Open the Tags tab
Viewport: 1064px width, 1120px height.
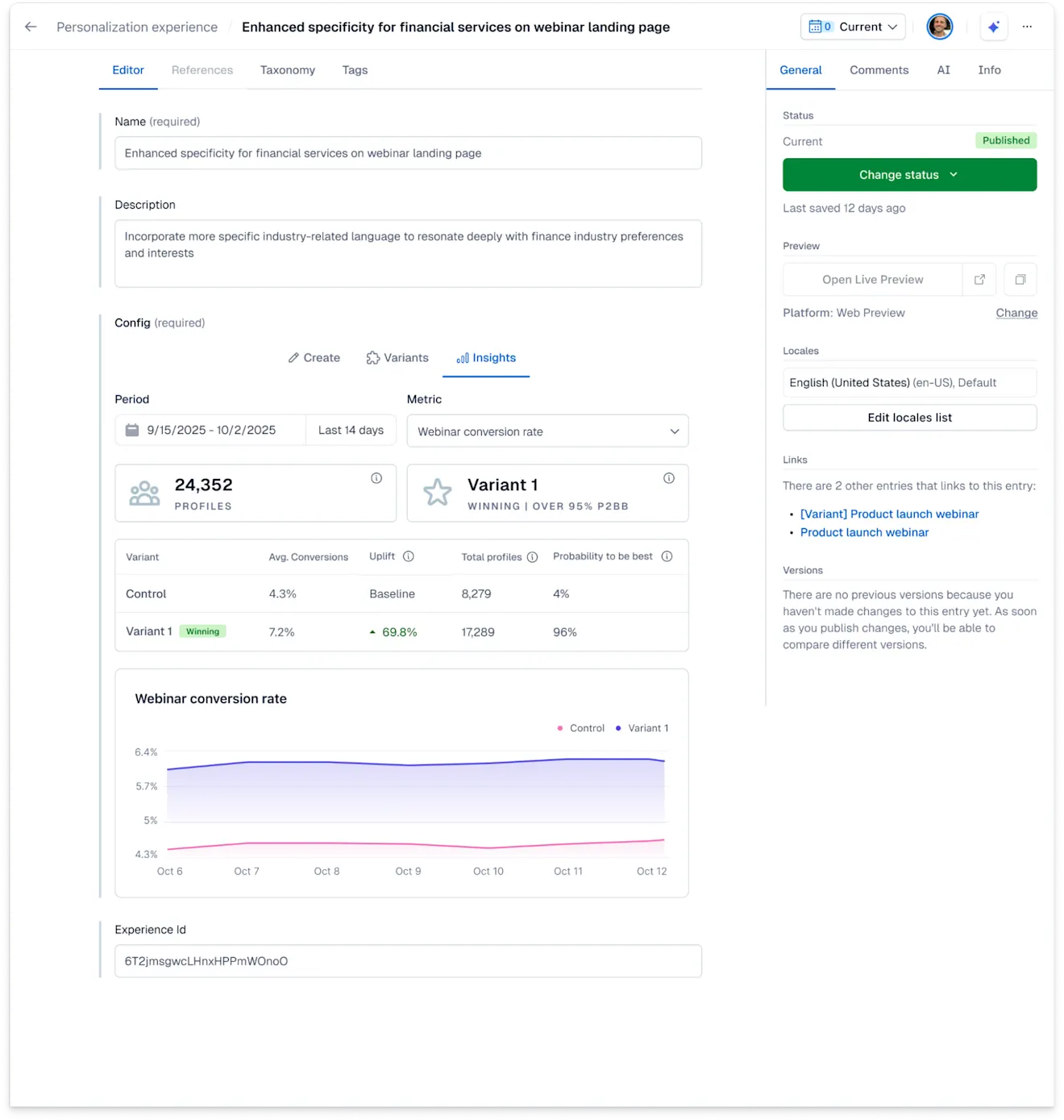[355, 70]
